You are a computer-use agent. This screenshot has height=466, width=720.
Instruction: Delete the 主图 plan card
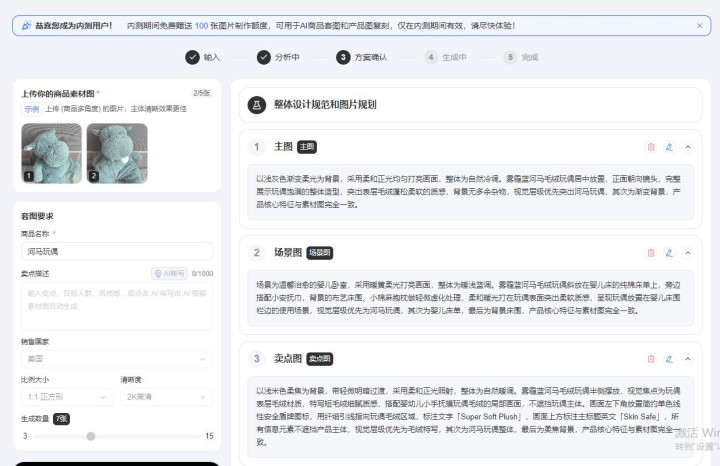[x=651, y=147]
